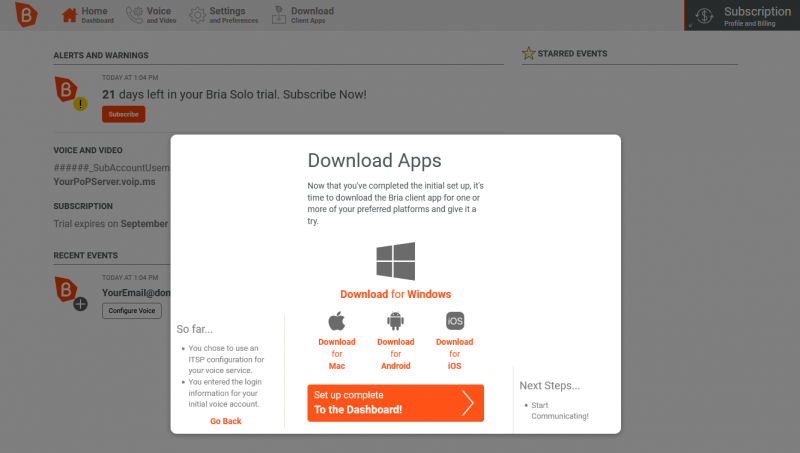The height and width of the screenshot is (453, 800).
Task: Click the Go Back link
Action: [226, 421]
